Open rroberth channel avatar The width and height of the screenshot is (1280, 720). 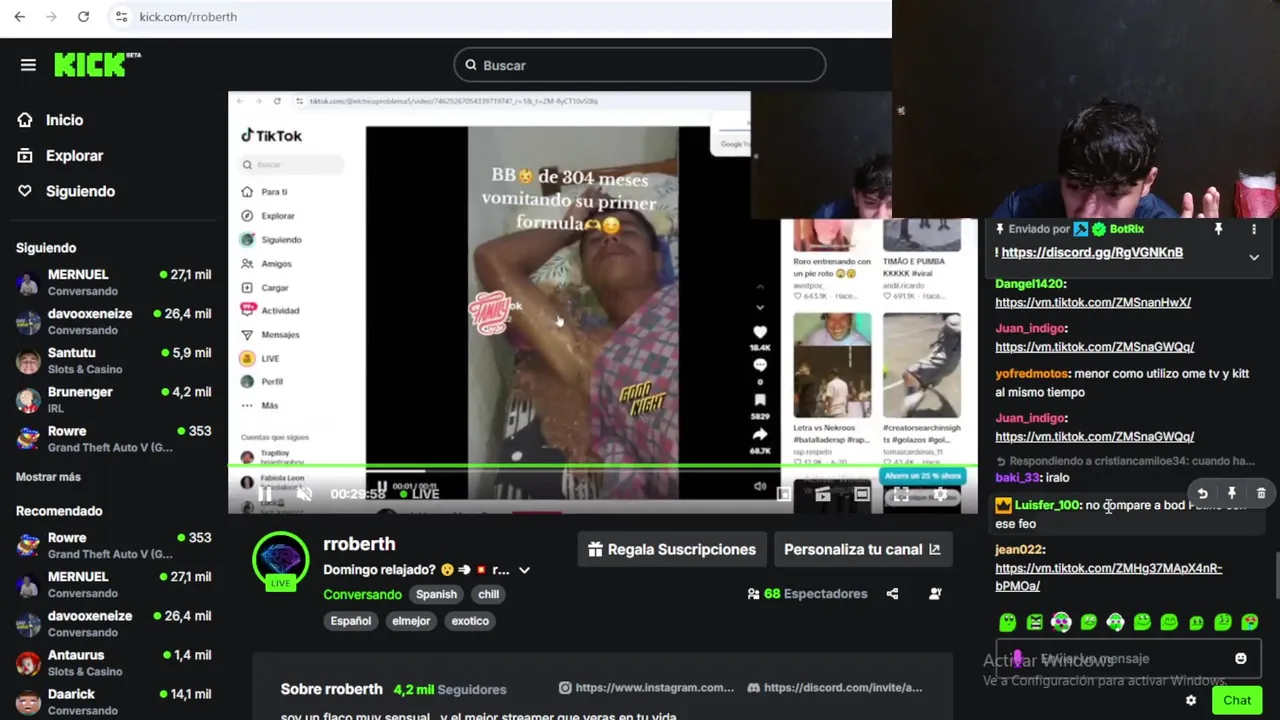click(281, 560)
